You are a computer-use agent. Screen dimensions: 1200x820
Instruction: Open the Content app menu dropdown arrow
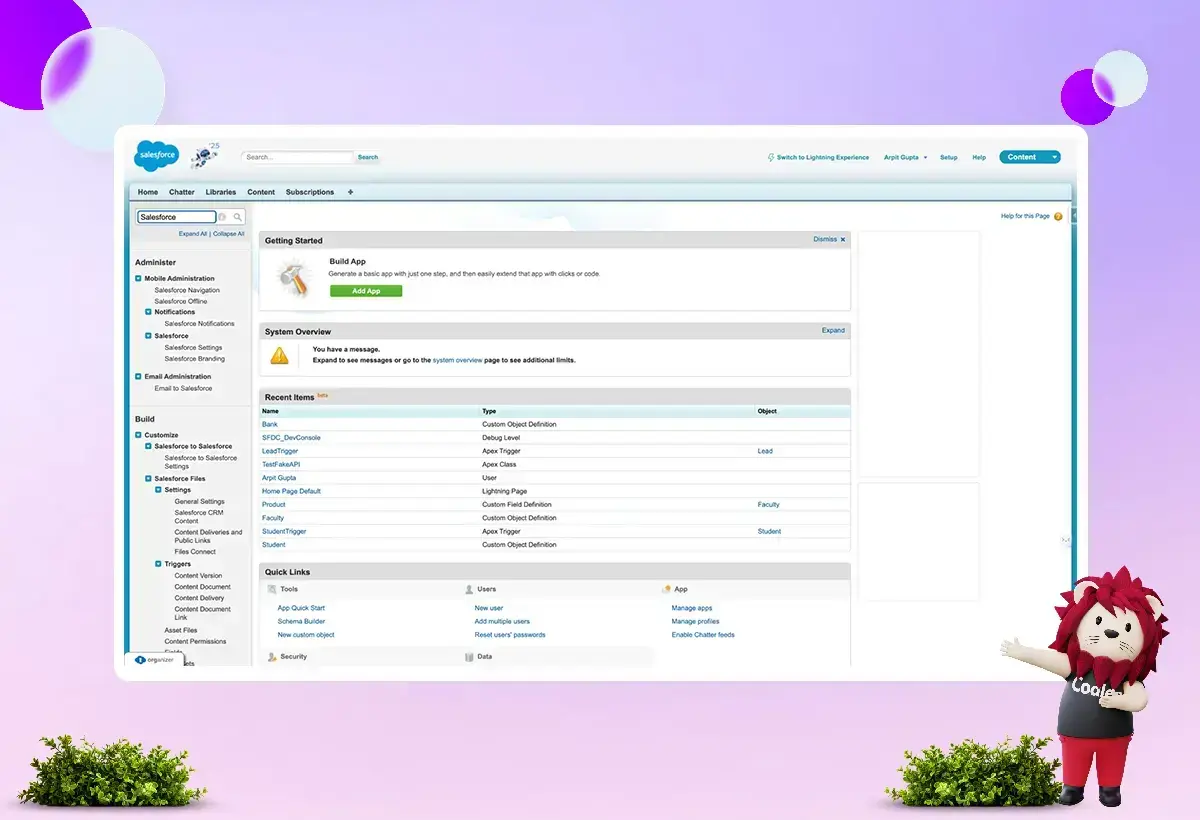click(x=1054, y=157)
